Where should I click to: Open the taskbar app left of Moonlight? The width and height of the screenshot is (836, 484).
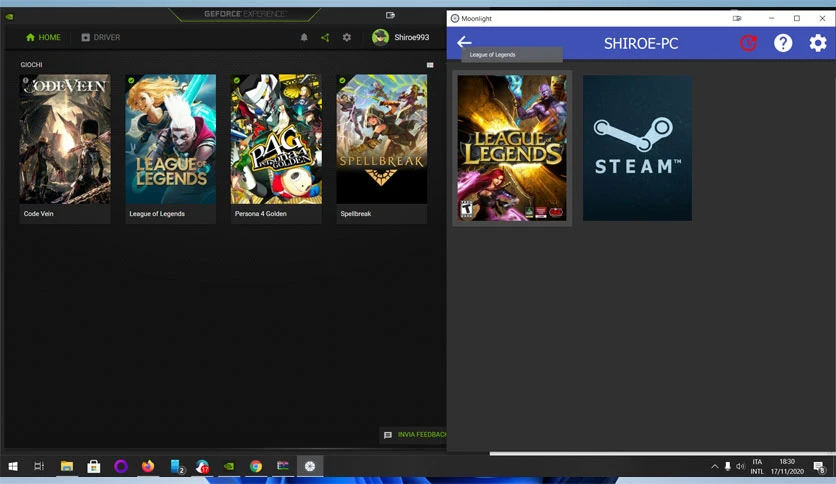click(283, 466)
